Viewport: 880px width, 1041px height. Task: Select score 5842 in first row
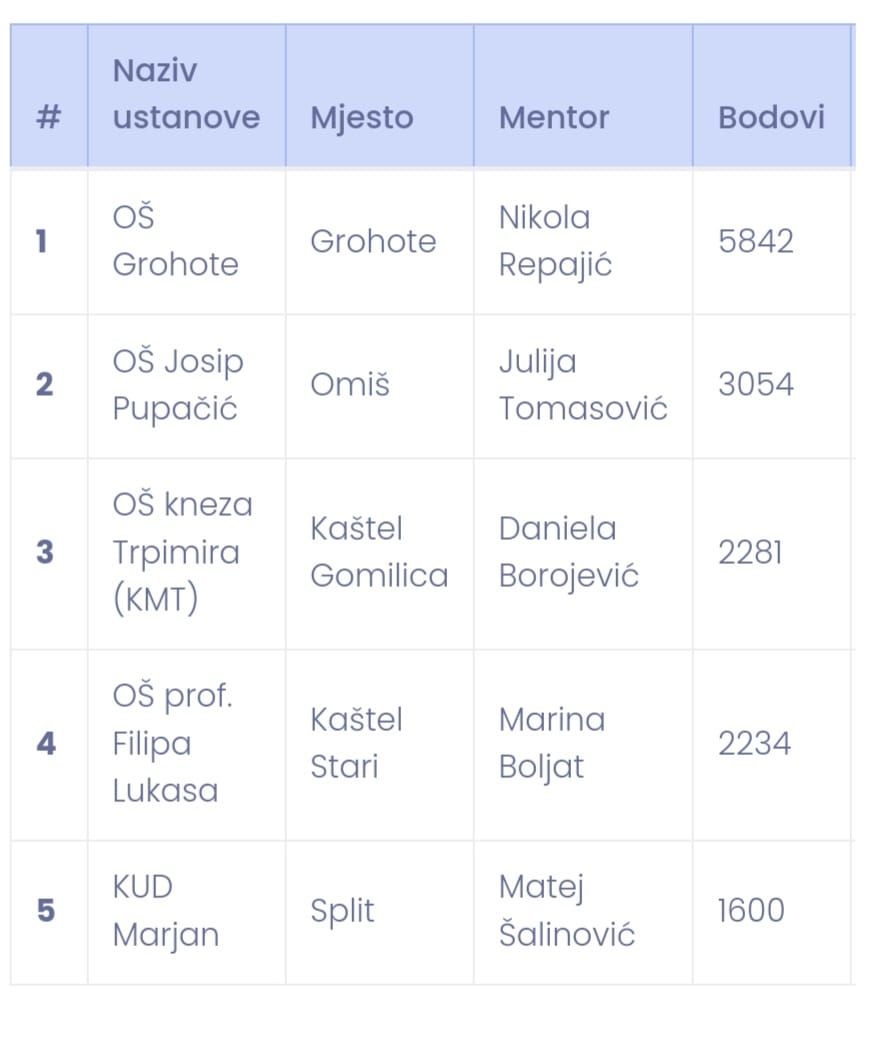(756, 241)
